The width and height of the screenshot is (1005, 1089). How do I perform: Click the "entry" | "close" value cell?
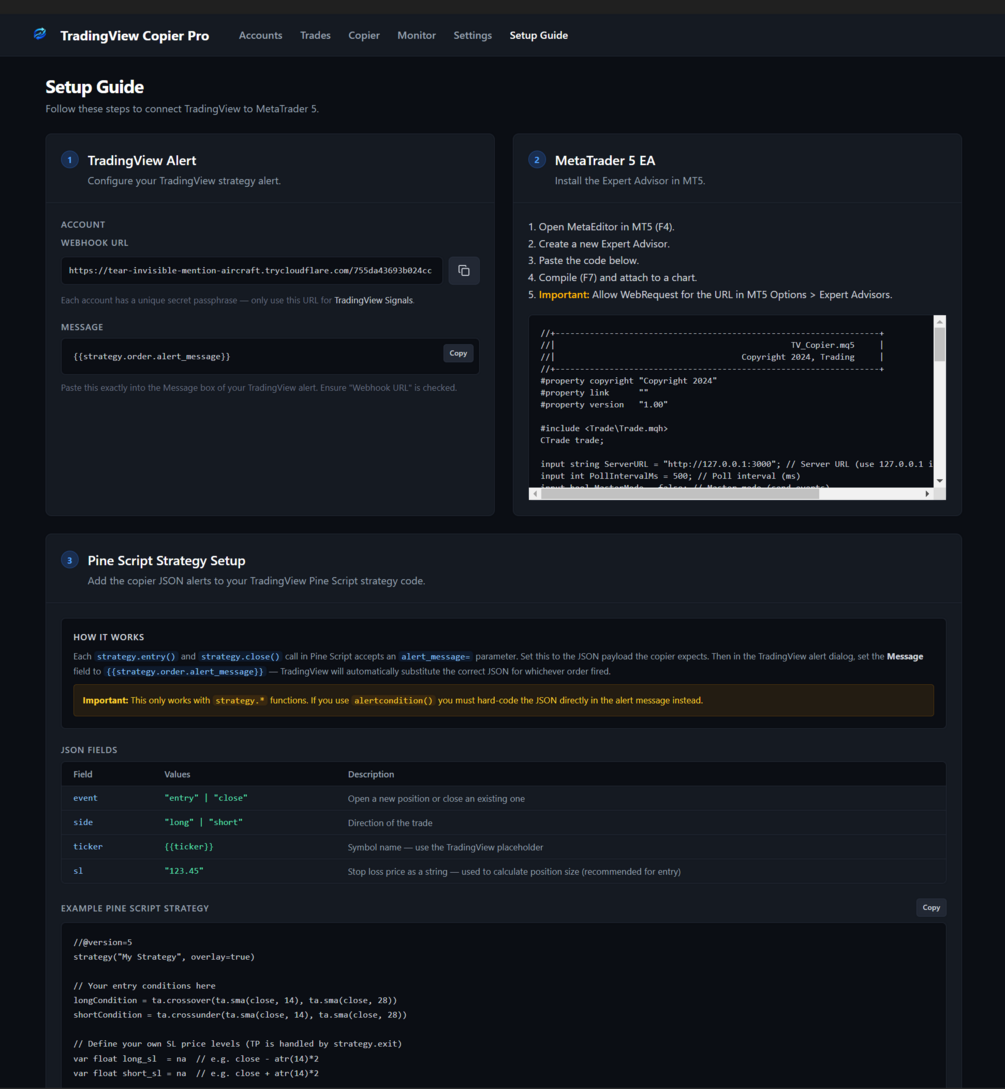pyautogui.click(x=206, y=799)
